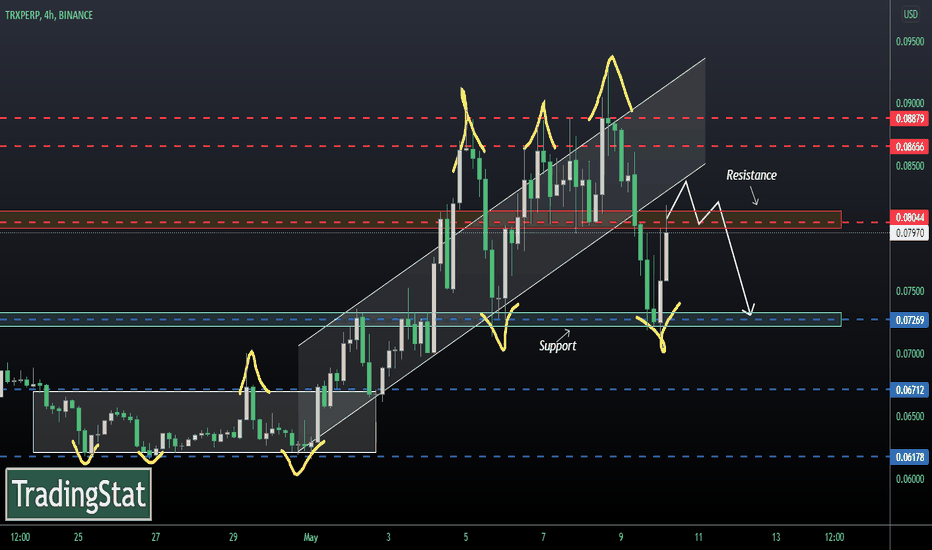Click the 0.06000 price scale tick
The image size is (932, 550).
(910, 479)
